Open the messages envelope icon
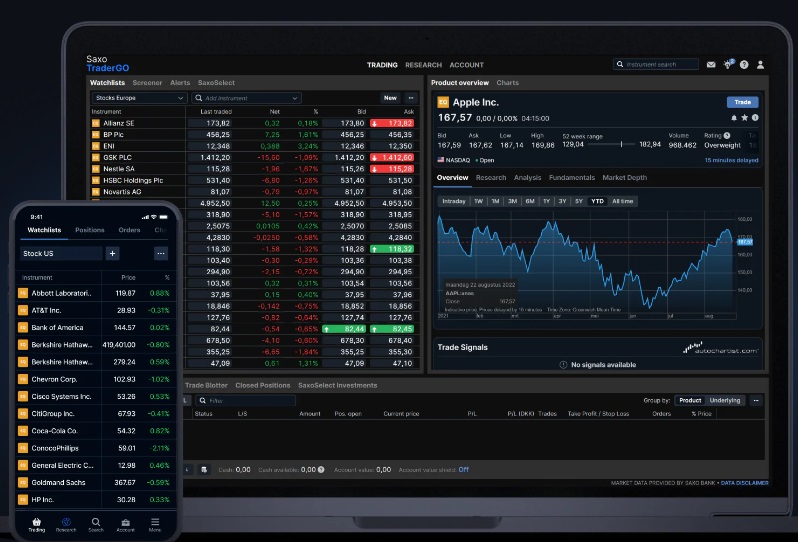 coord(711,64)
